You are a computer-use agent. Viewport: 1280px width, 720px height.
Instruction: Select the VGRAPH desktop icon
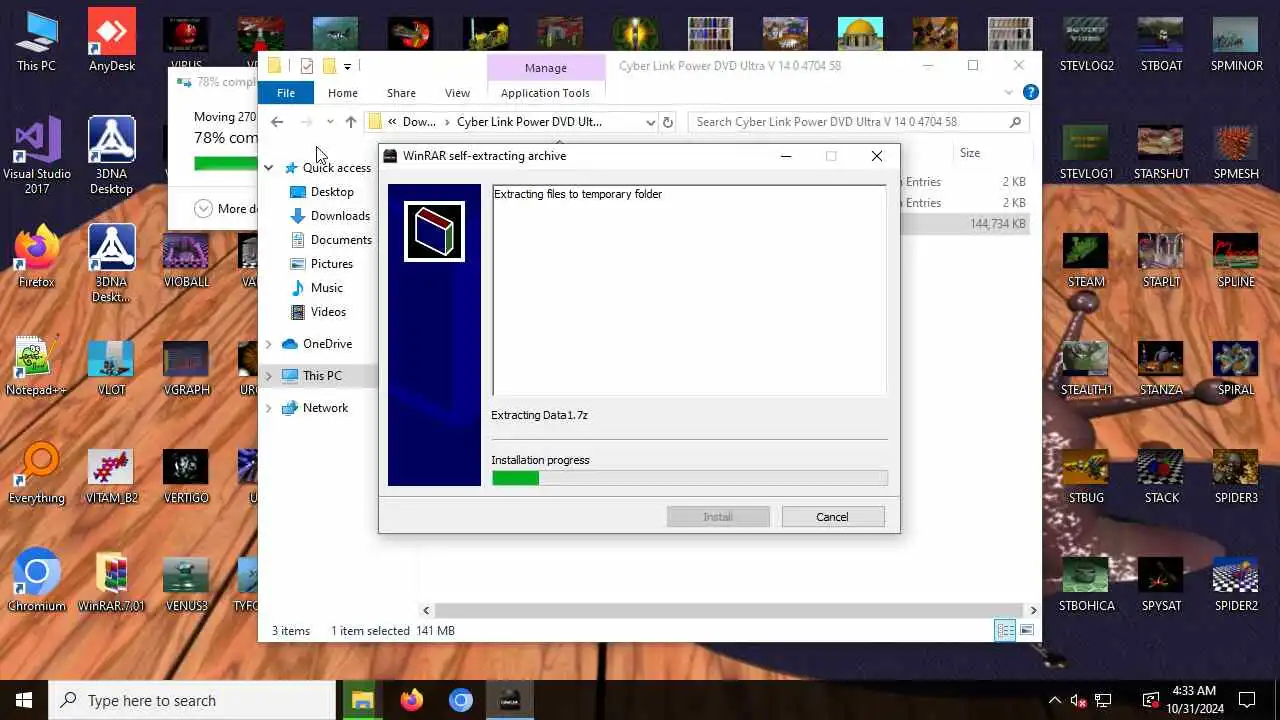186,366
